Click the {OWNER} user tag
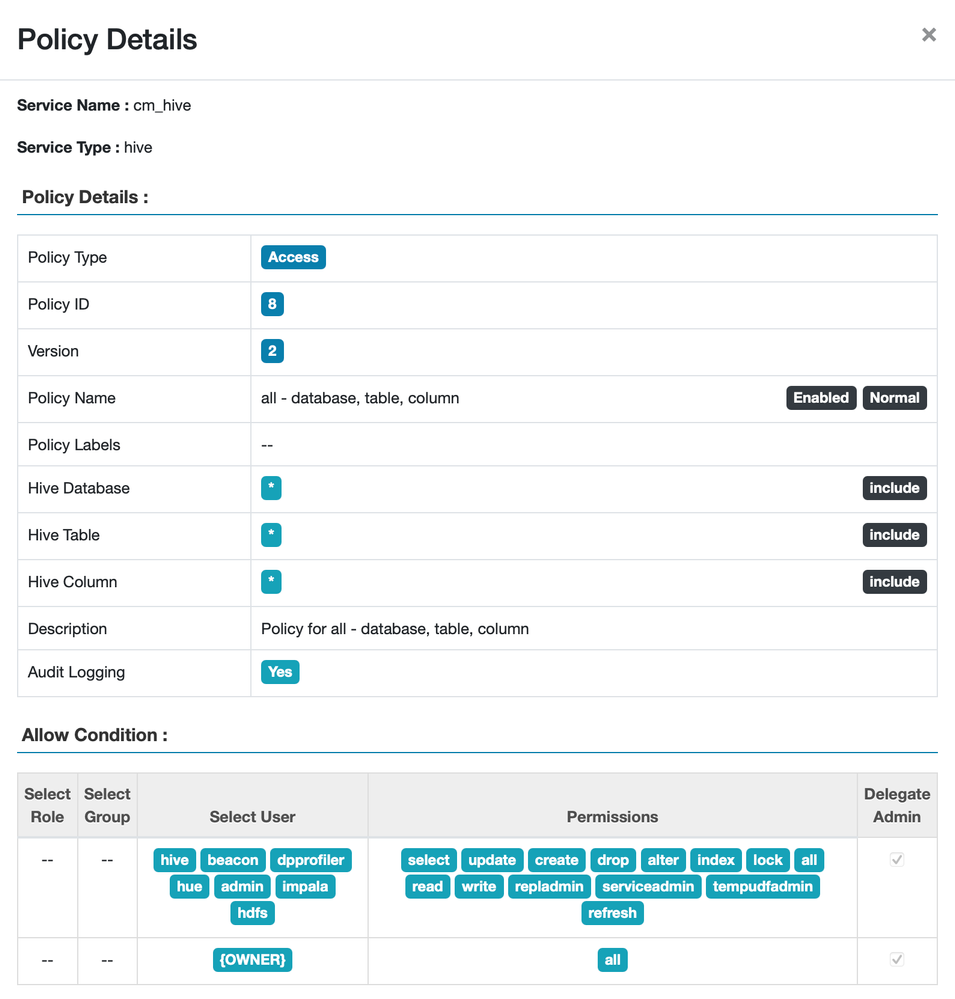The width and height of the screenshot is (955, 999). pyautogui.click(x=253, y=960)
